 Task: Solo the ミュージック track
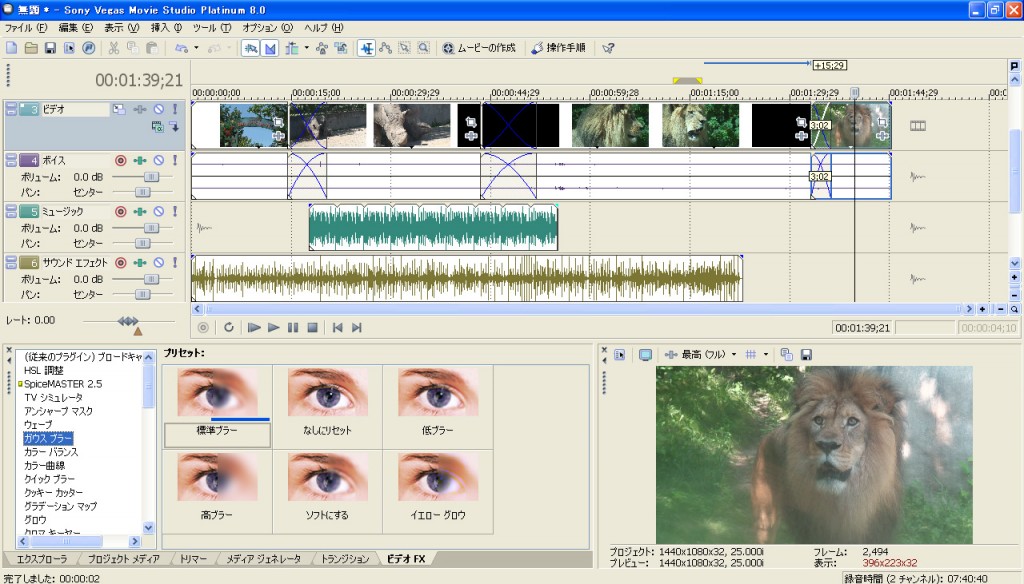click(x=175, y=211)
